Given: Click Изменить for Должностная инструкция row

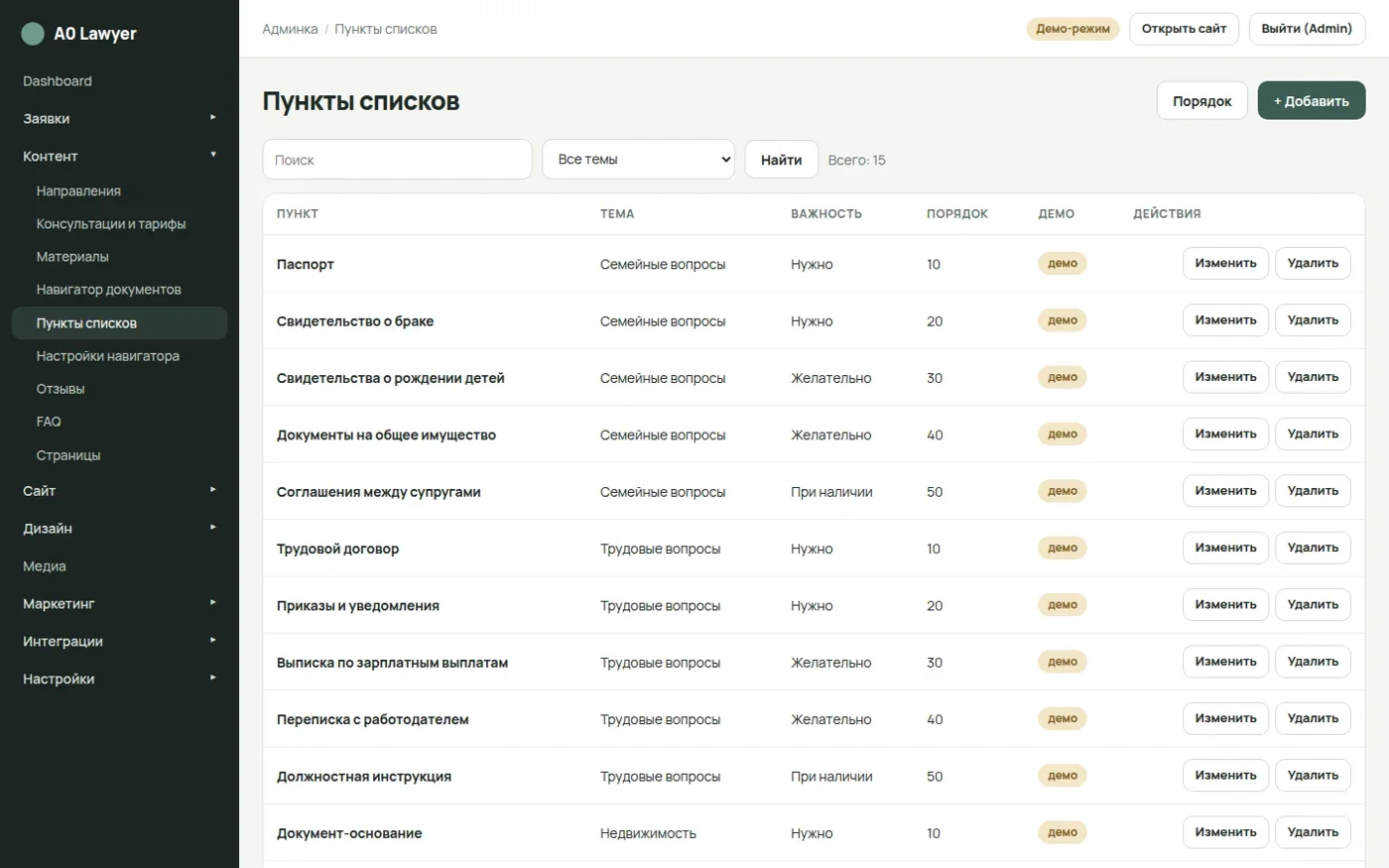Looking at the screenshot, I should [x=1225, y=776].
